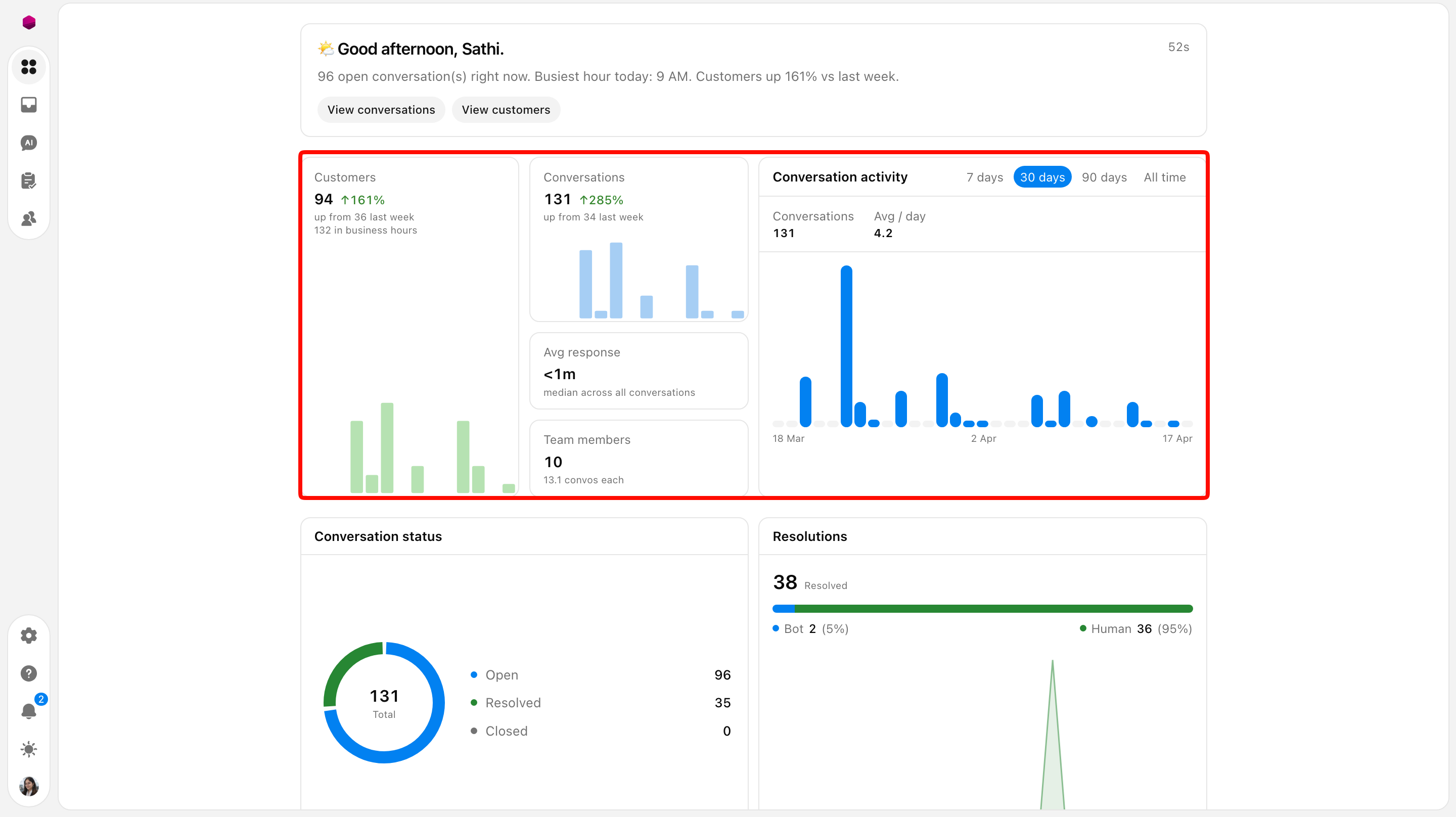Select the 90 days range
1456x817 pixels.
pos(1105,177)
